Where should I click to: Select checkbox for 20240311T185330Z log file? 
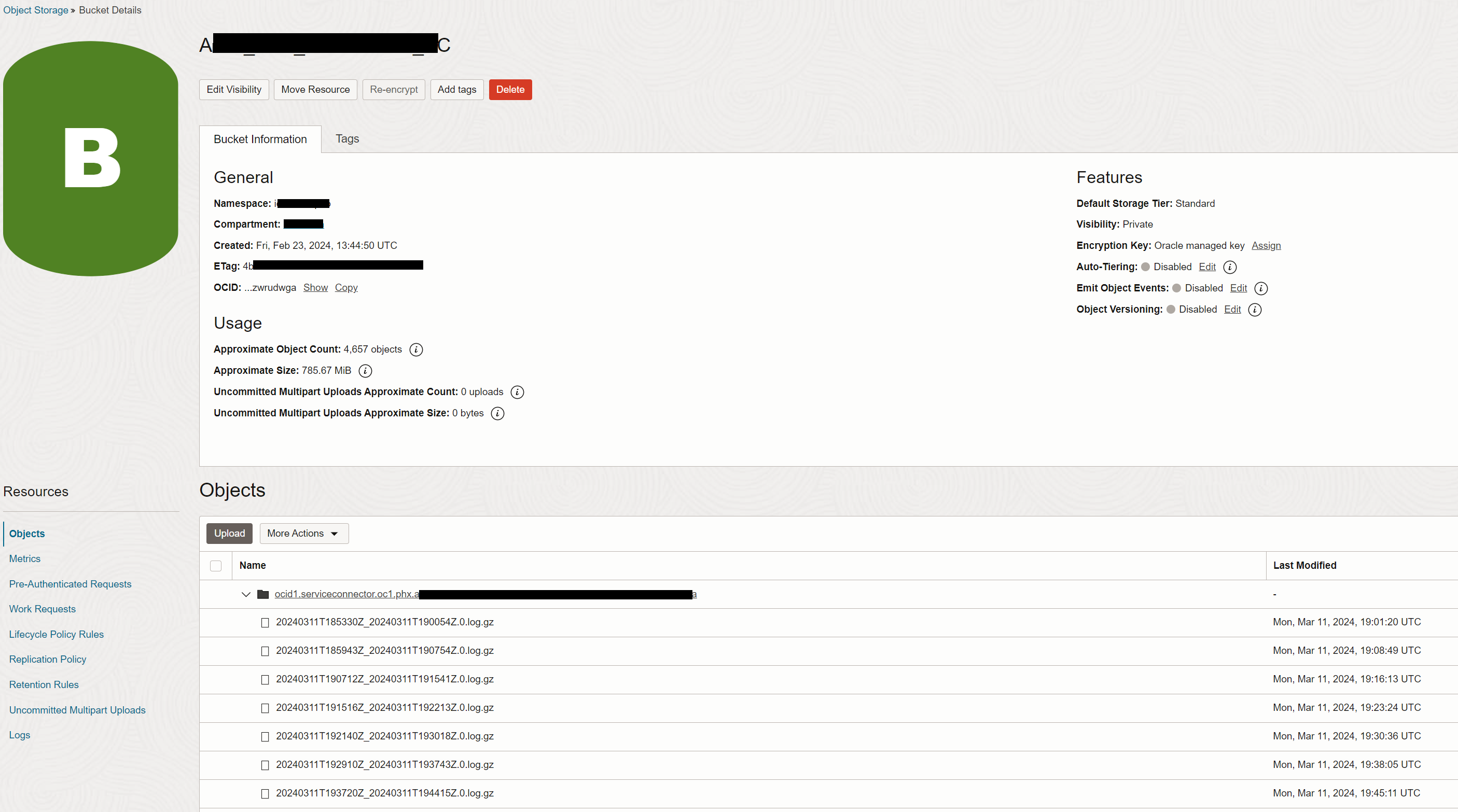click(265, 622)
